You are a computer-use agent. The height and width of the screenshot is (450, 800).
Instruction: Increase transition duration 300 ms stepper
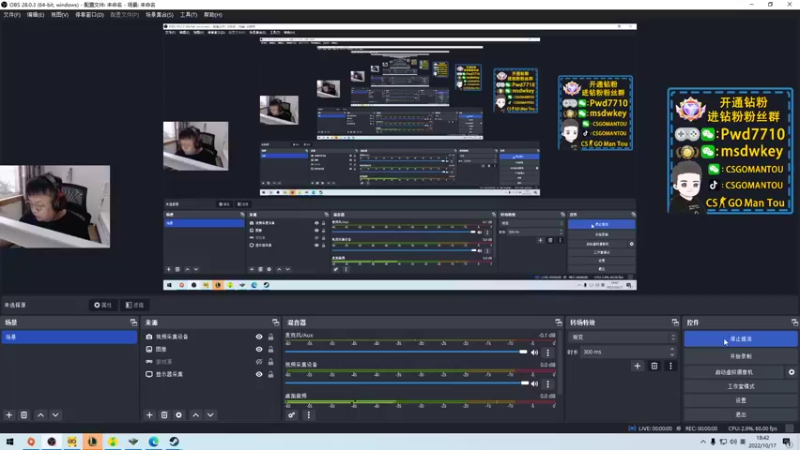pyautogui.click(x=672, y=349)
